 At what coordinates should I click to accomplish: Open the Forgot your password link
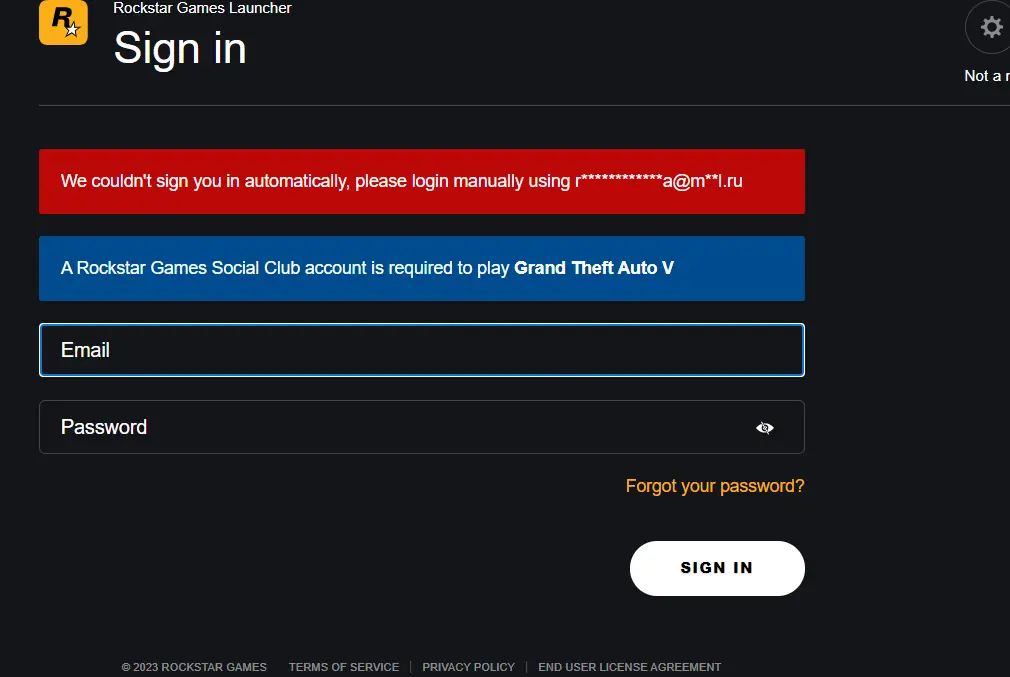click(x=714, y=486)
